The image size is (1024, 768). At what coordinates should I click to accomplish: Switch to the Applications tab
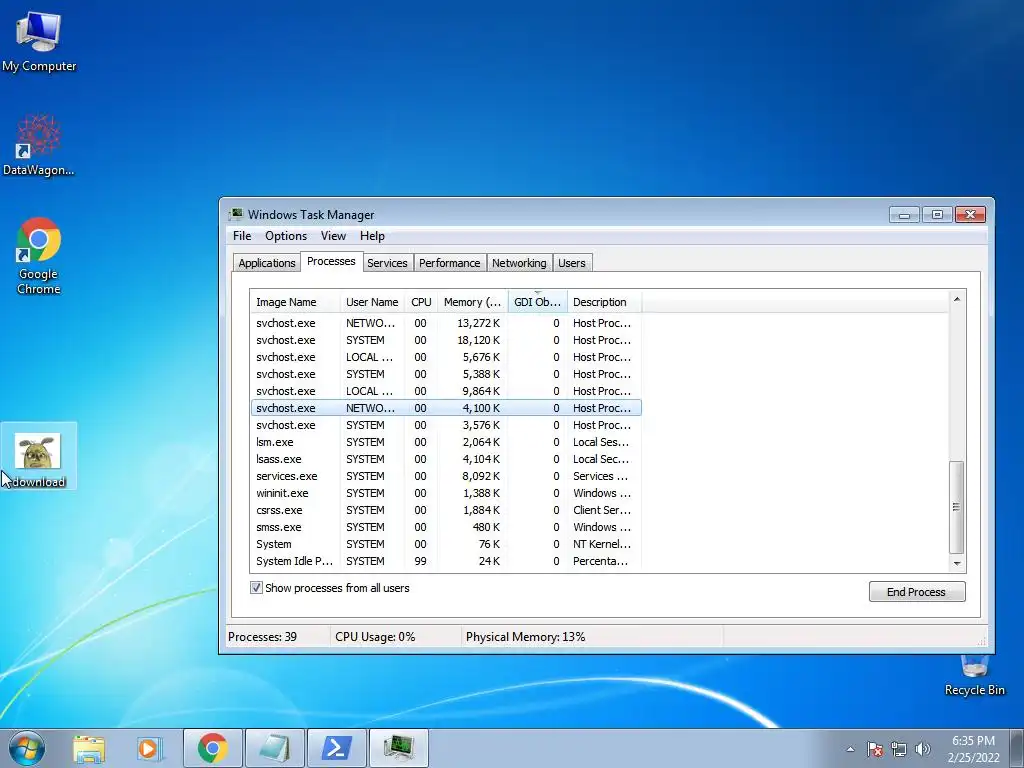266,263
